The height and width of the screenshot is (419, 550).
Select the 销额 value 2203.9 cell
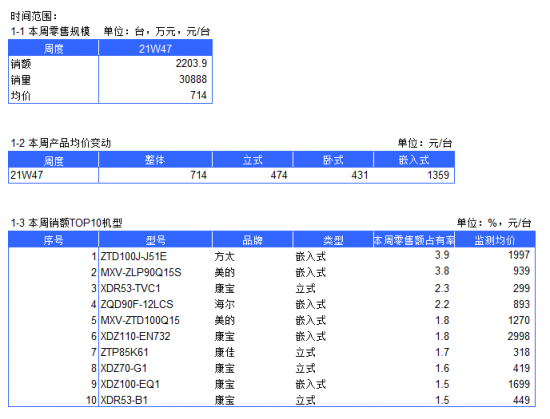tap(155, 64)
